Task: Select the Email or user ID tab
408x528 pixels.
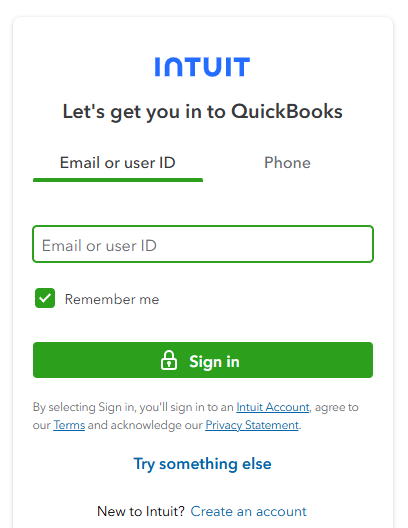Action: pyautogui.click(x=117, y=163)
